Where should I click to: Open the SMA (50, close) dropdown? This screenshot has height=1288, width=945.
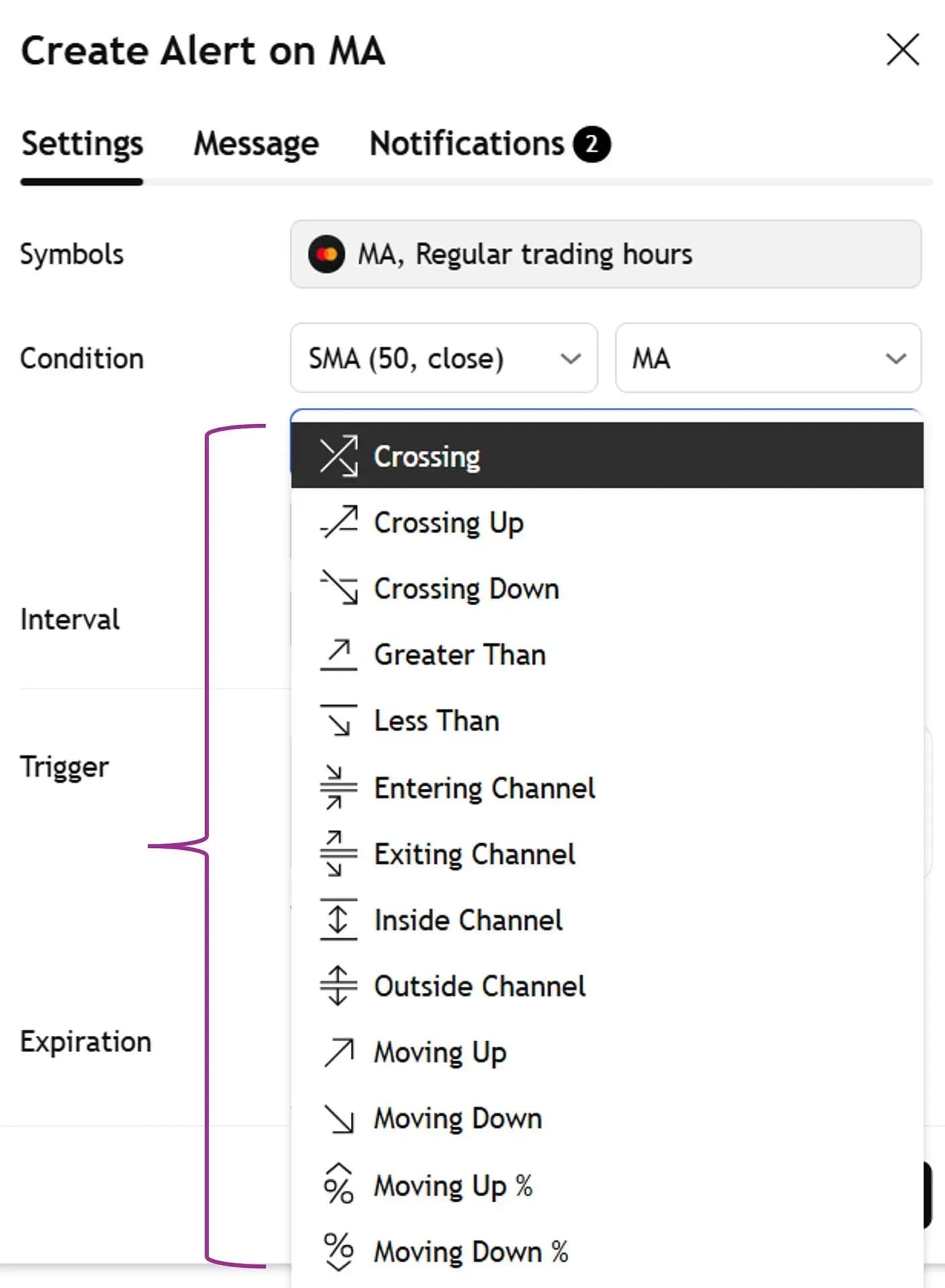pos(443,358)
